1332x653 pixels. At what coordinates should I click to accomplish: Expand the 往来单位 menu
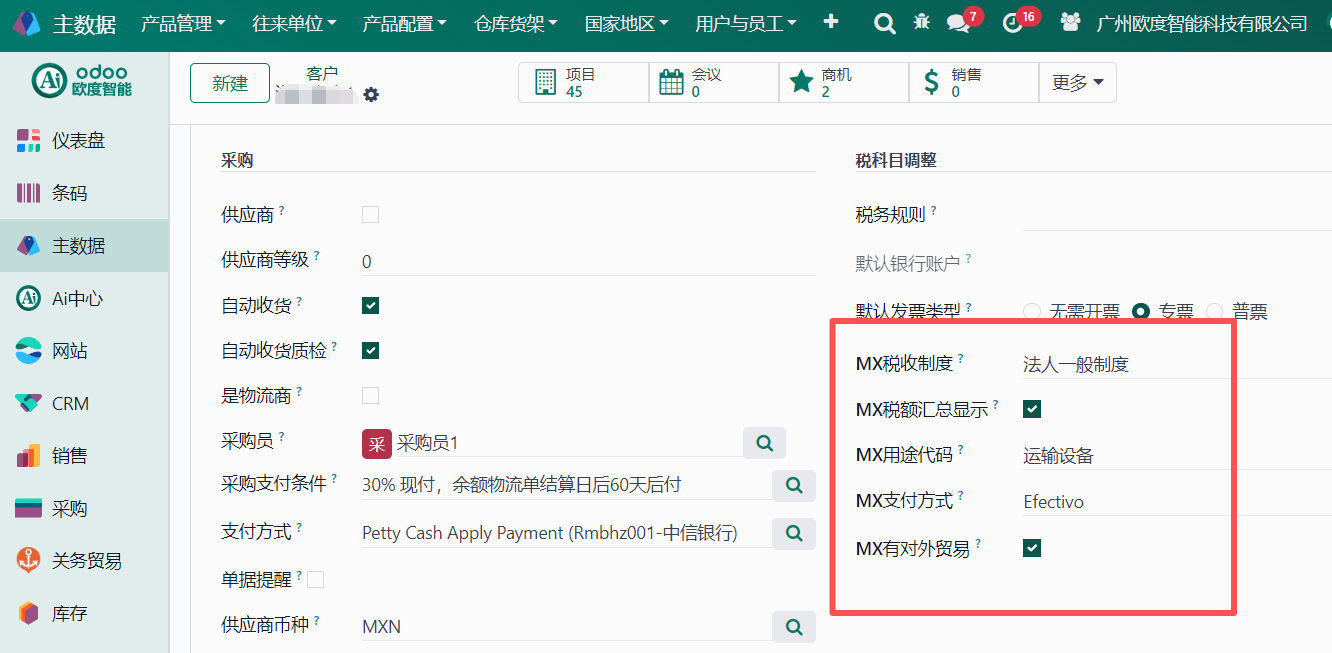pyautogui.click(x=294, y=23)
